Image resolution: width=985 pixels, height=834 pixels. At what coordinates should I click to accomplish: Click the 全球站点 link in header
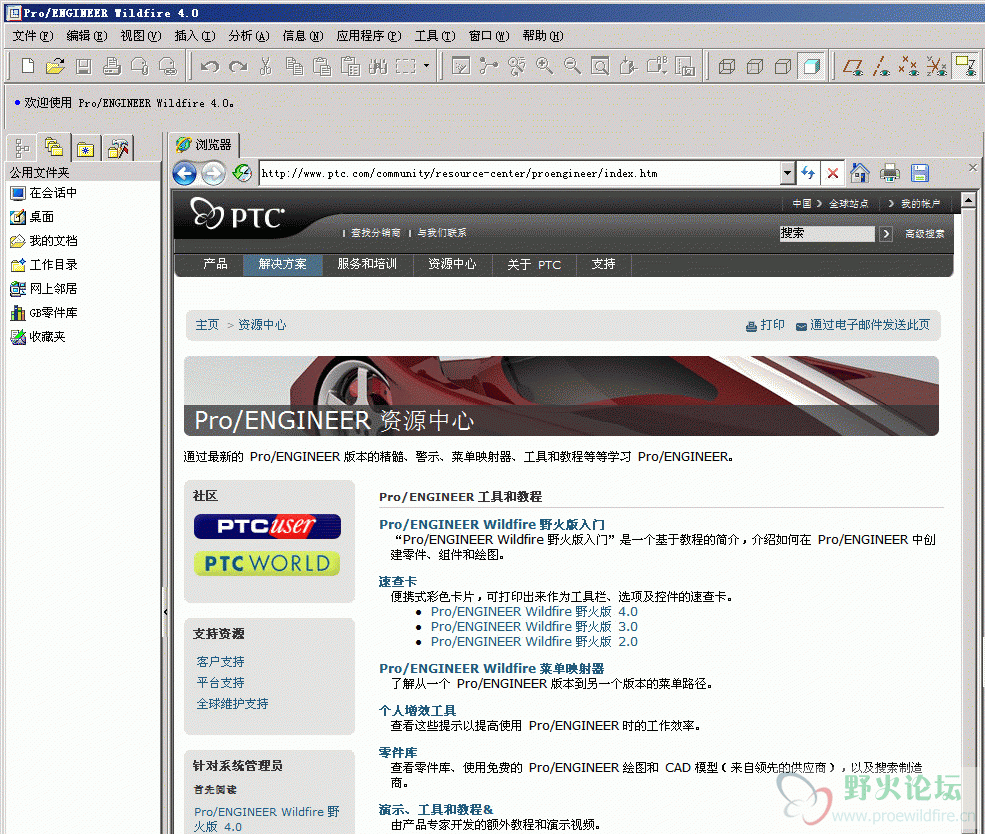(848, 203)
